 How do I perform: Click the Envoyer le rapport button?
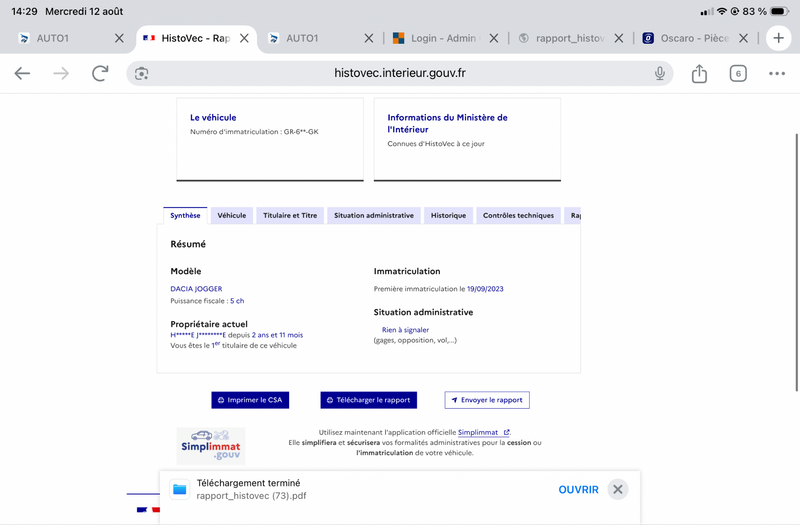tap(487, 400)
